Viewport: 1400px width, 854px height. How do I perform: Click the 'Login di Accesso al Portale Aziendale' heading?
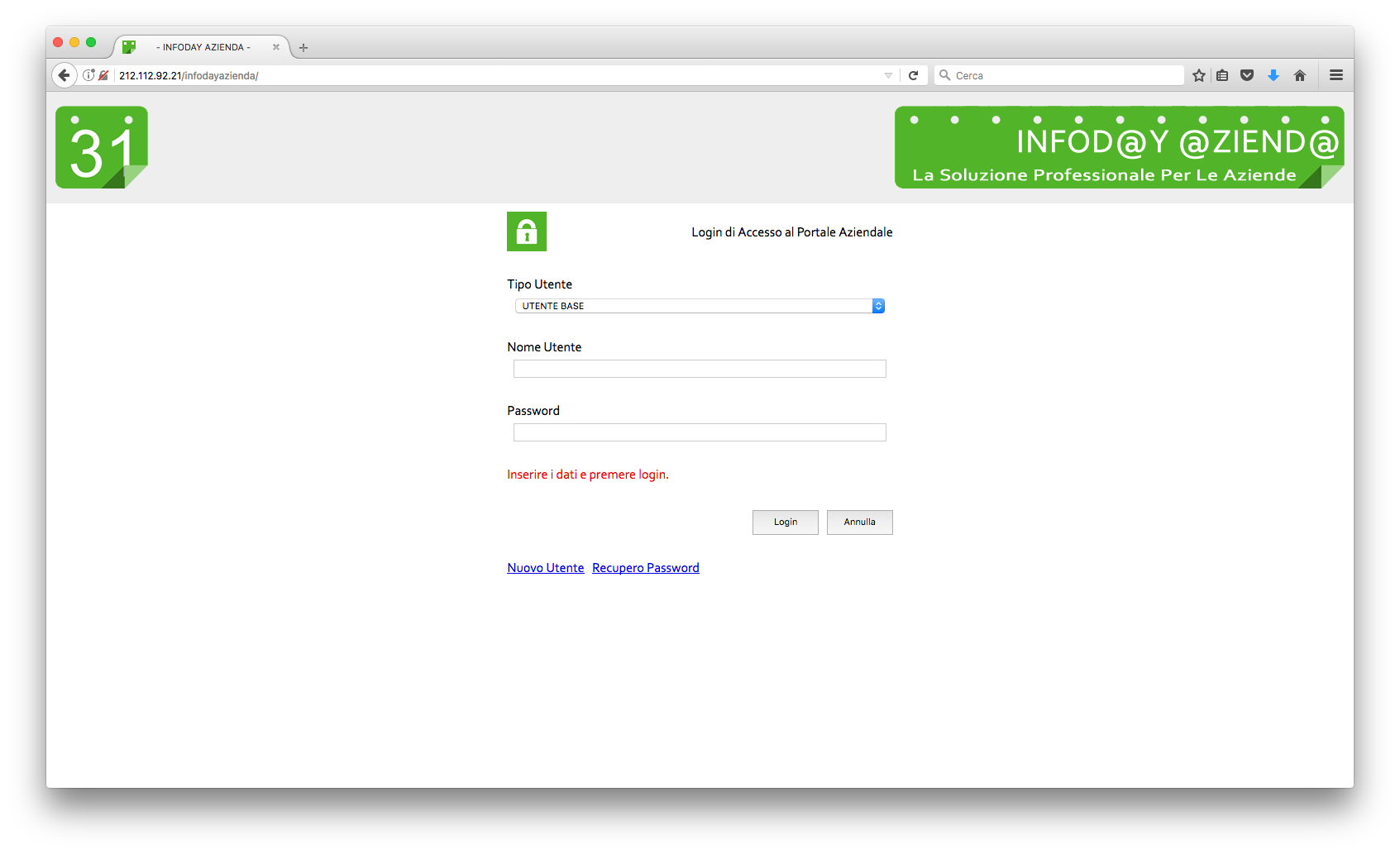(x=792, y=232)
